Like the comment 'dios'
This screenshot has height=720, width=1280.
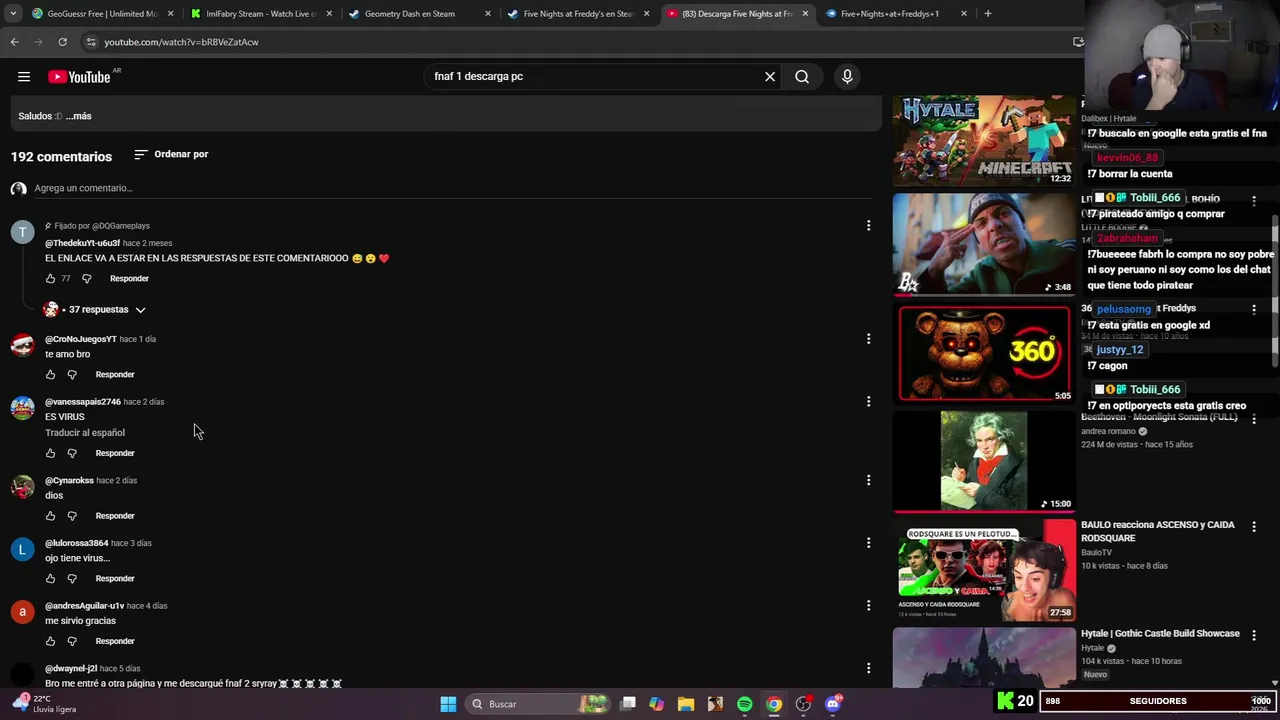click(50, 516)
